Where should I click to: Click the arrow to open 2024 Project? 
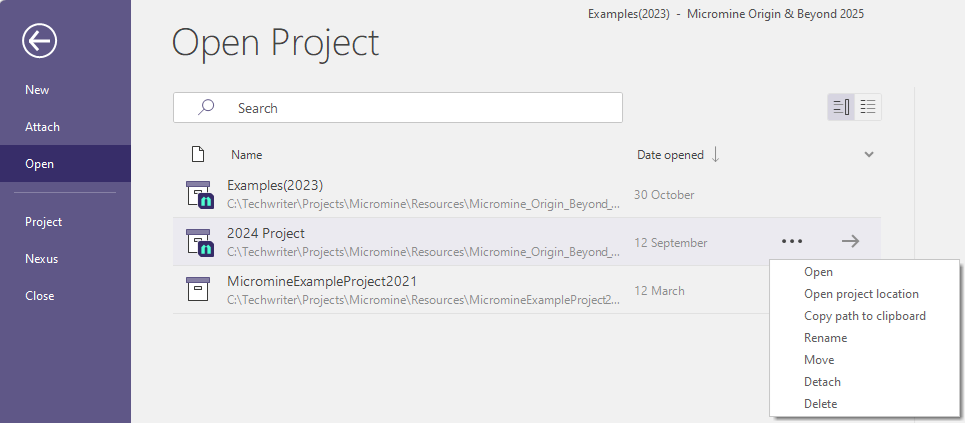[x=851, y=241]
